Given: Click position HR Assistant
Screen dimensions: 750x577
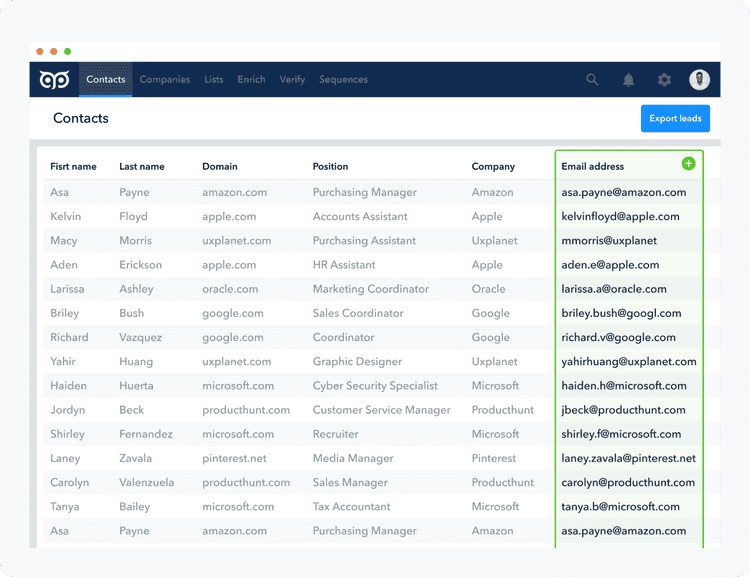Looking at the screenshot, I should click(x=344, y=265).
